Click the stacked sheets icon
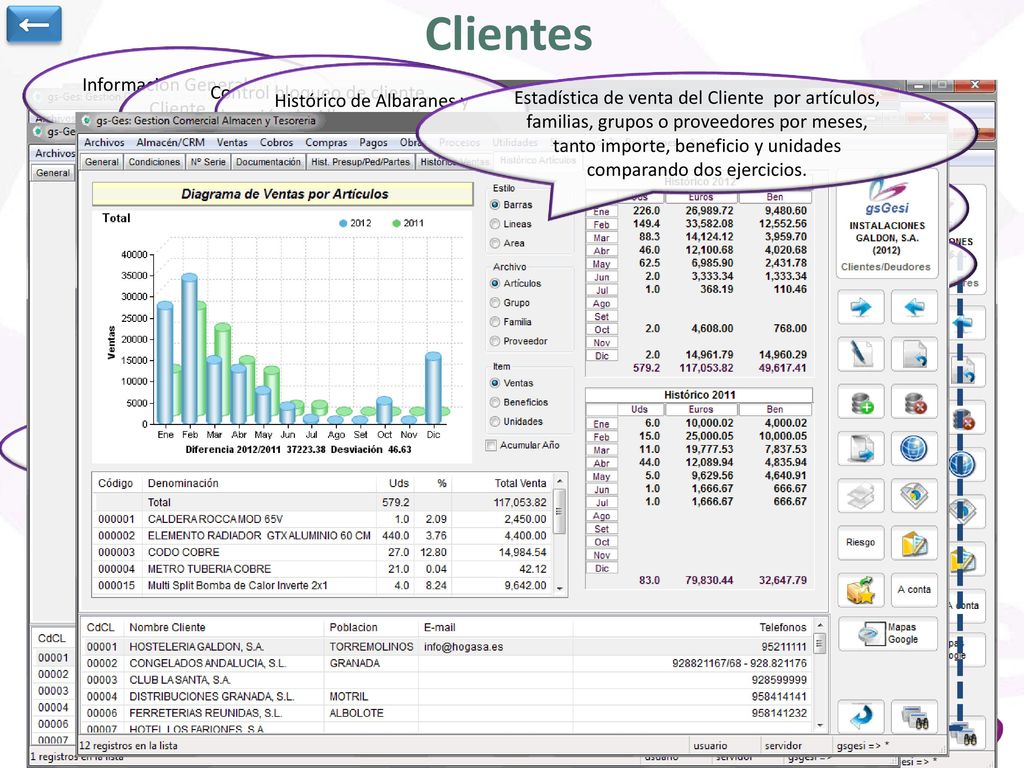This screenshot has height=768, width=1024. point(861,496)
